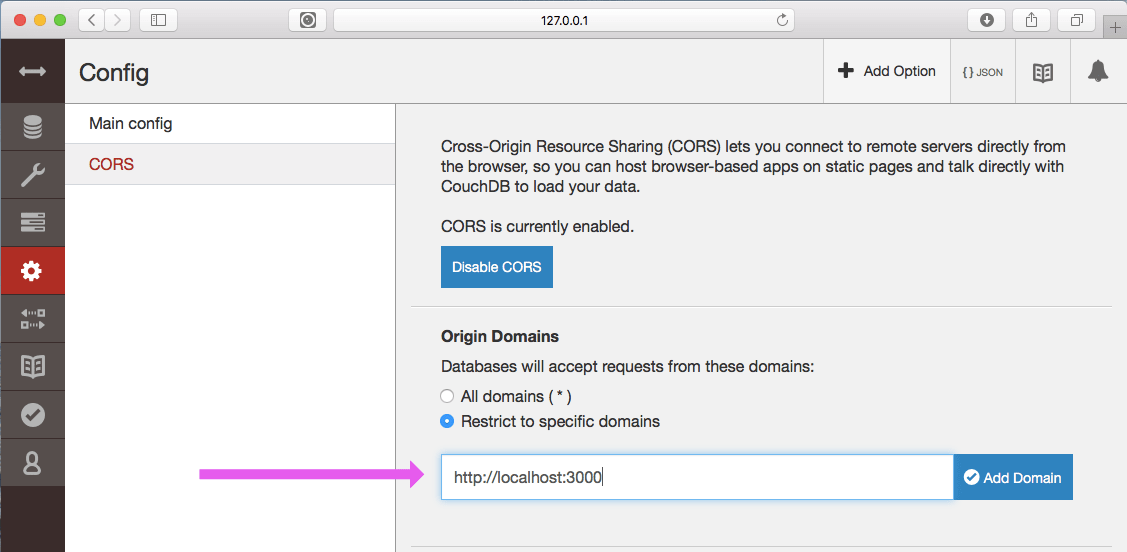The width and height of the screenshot is (1127, 552).
Task: Select the All domains radio option
Action: [x=448, y=396]
